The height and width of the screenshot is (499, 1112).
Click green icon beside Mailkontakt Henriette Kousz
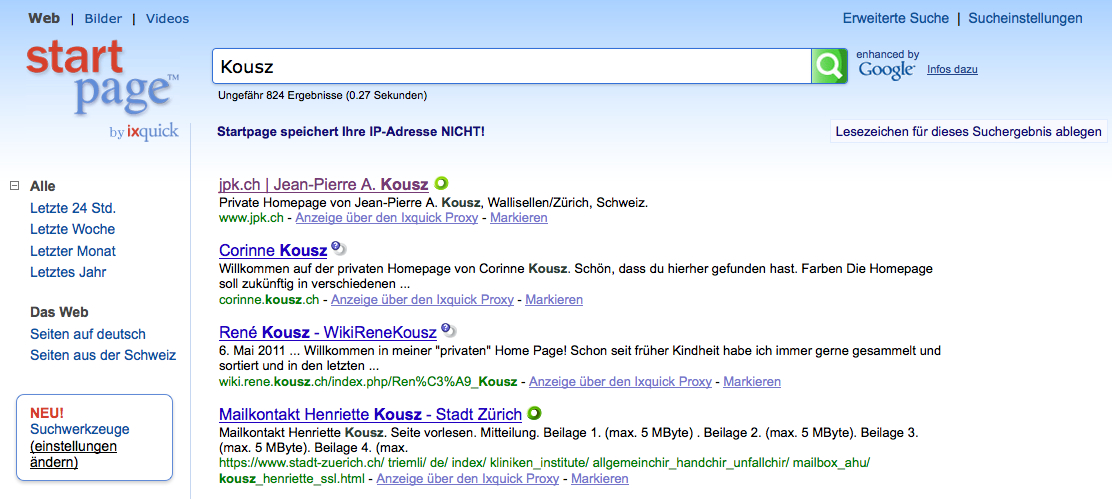click(534, 412)
